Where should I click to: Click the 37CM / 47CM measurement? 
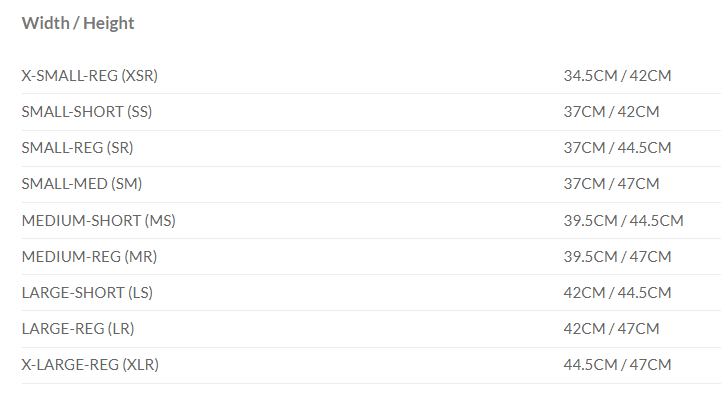click(x=611, y=183)
